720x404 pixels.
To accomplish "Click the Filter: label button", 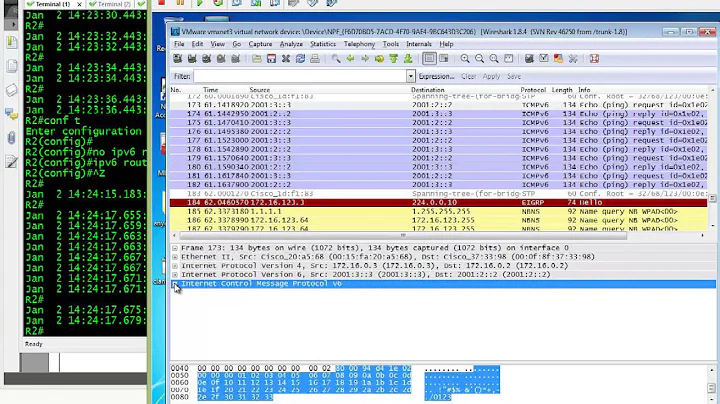I will pyautogui.click(x=182, y=76).
